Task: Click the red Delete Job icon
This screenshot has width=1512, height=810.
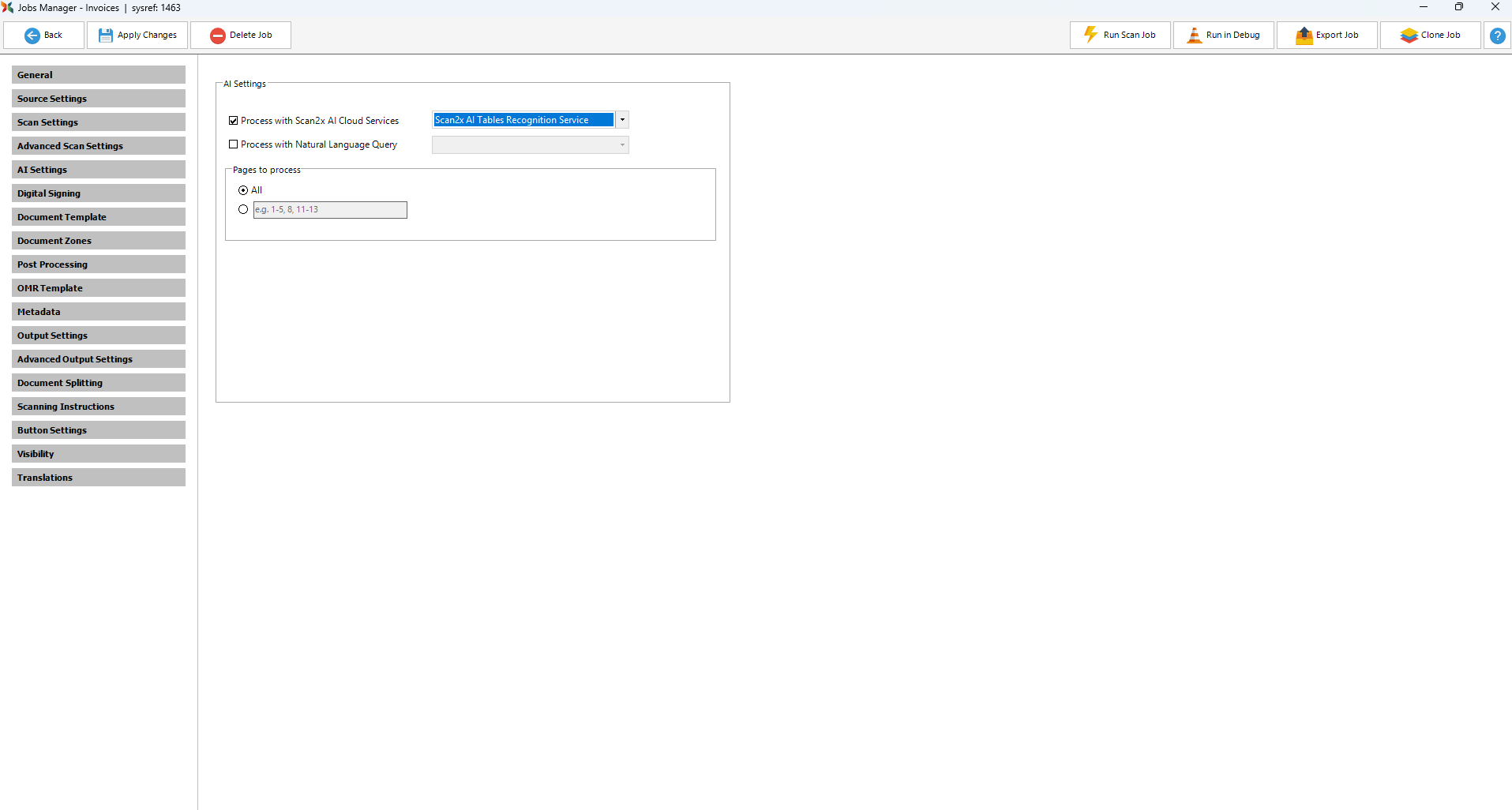Action: pyautogui.click(x=218, y=36)
